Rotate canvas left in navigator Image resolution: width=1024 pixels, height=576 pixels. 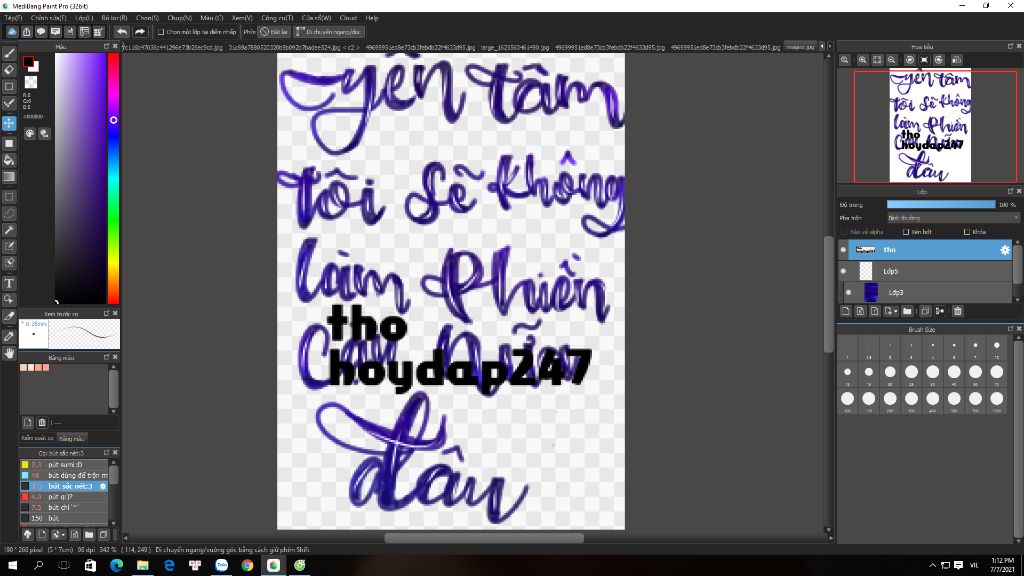tap(910, 60)
